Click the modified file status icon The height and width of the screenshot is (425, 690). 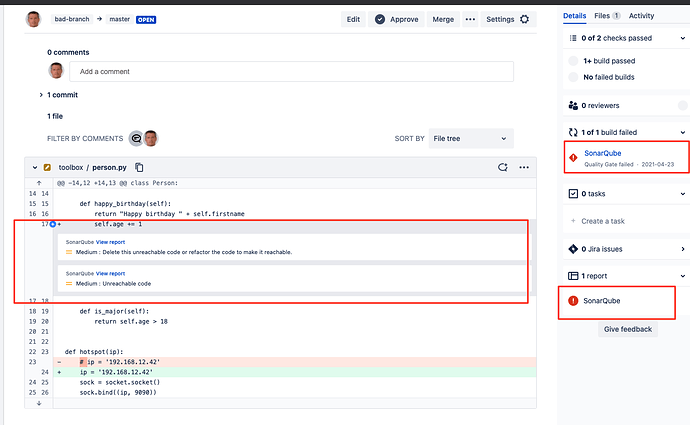(x=47, y=167)
